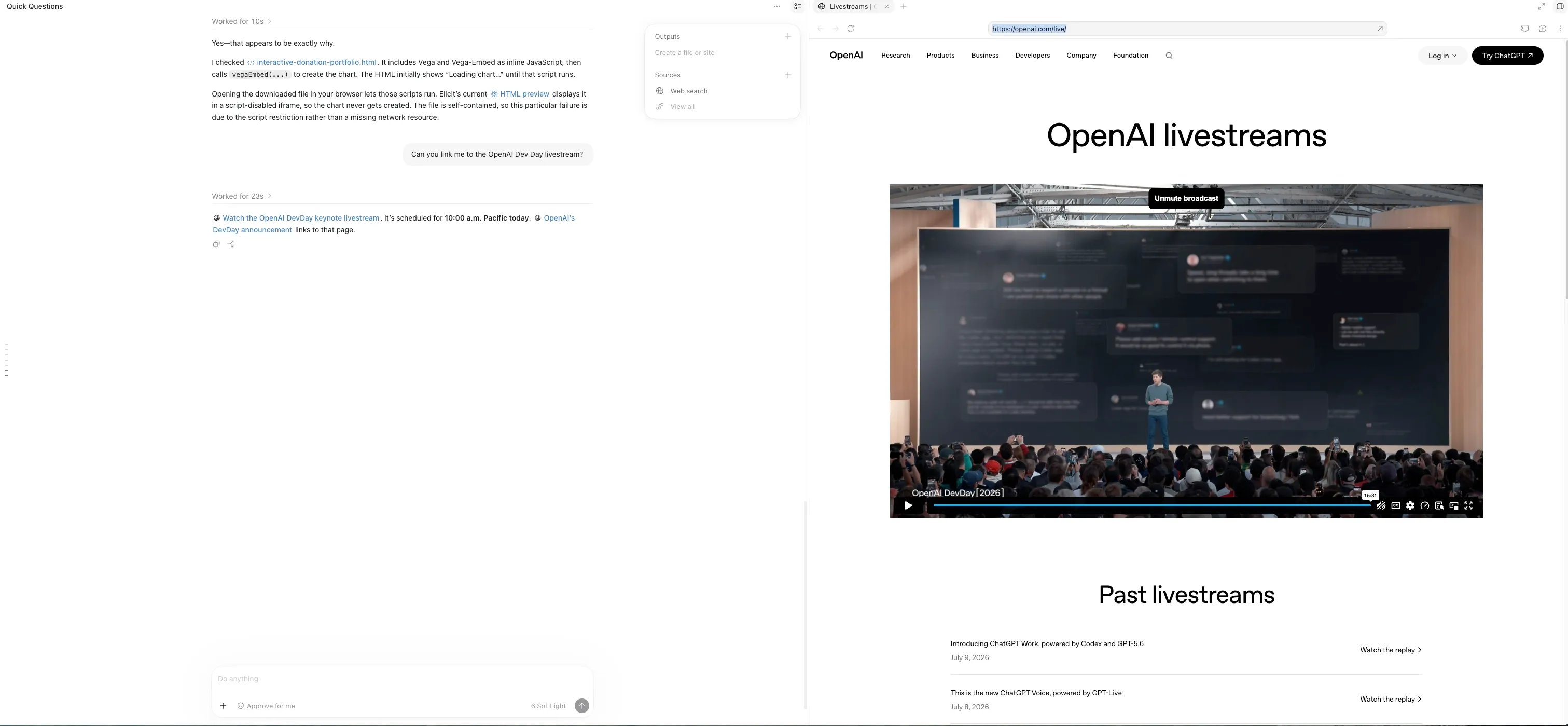Click the chat bubble icon in browser toolbar
This screenshot has height=726, width=1568.
(1525, 29)
